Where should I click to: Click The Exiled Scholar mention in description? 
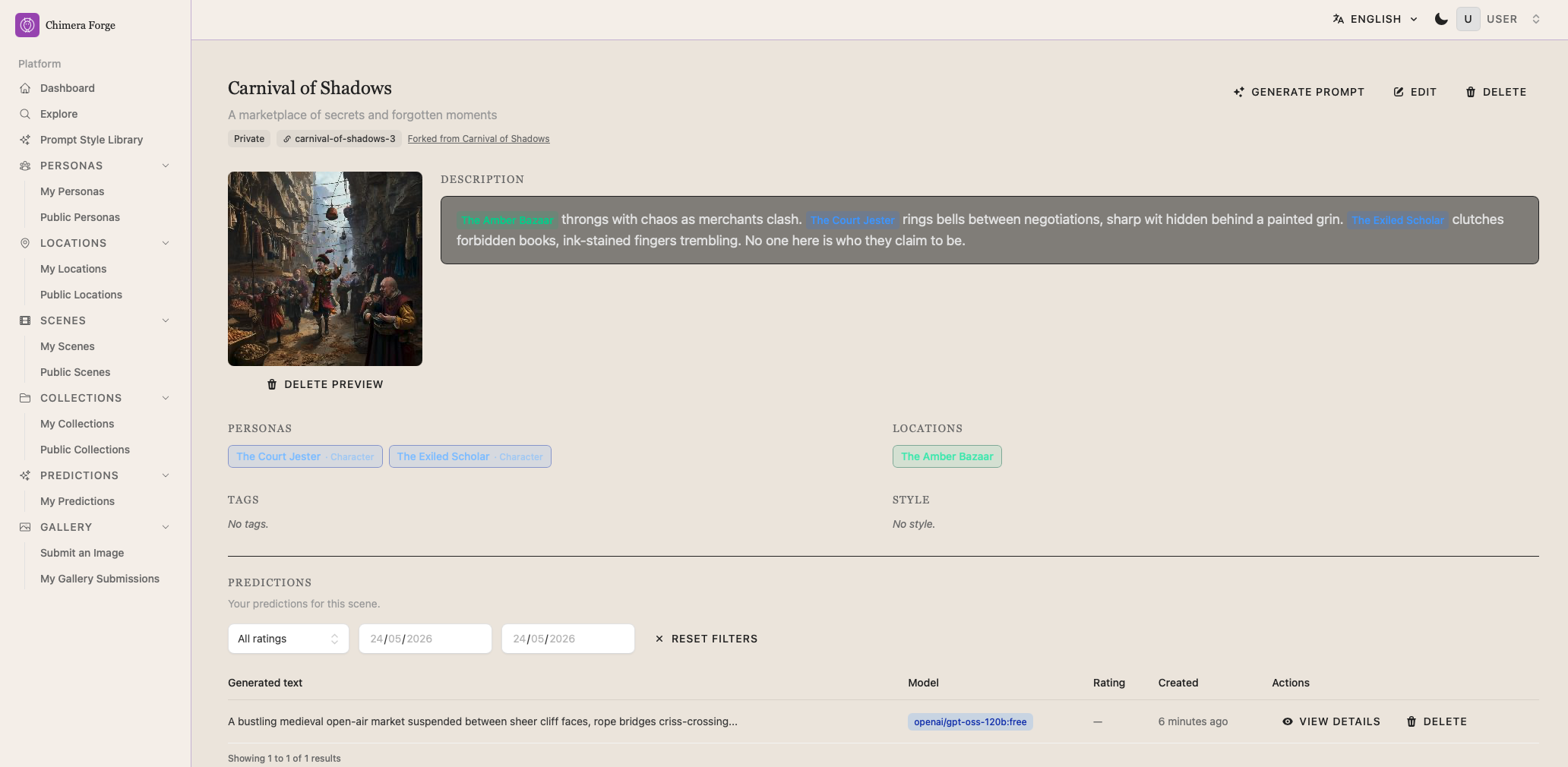[1398, 220]
